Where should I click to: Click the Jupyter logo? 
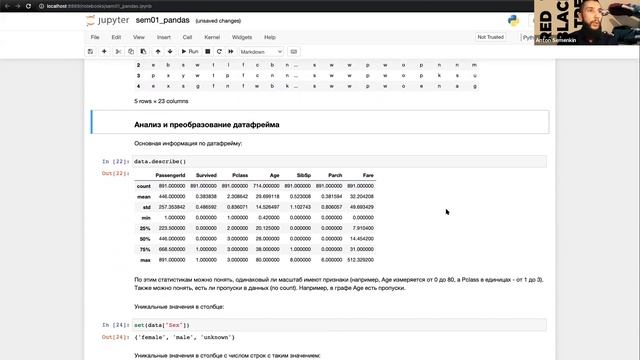pos(108,20)
